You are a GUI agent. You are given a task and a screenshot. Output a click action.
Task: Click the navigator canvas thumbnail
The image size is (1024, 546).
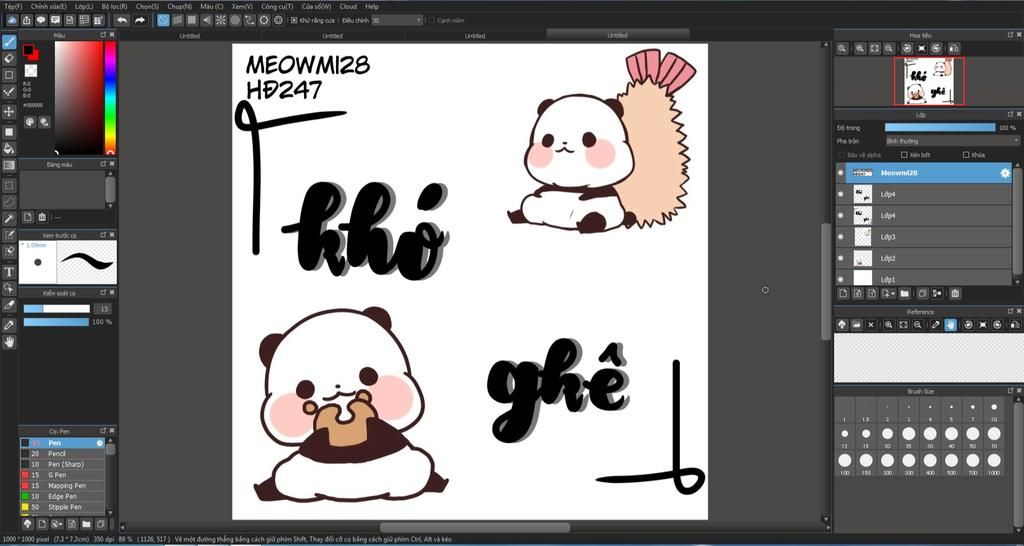(x=929, y=81)
